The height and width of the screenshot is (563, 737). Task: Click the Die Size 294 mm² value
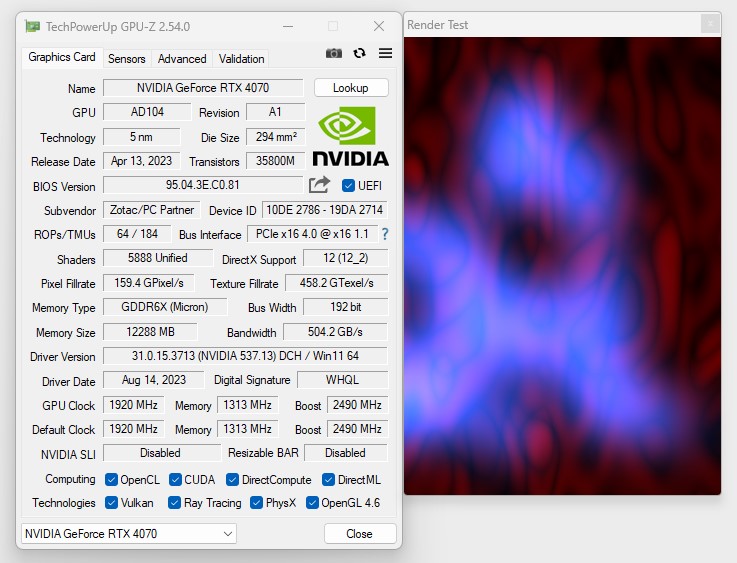[x=276, y=137]
